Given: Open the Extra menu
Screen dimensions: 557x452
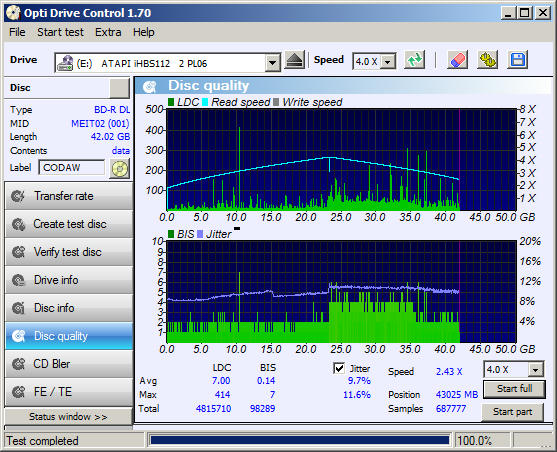Looking at the screenshot, I should pyautogui.click(x=108, y=32).
